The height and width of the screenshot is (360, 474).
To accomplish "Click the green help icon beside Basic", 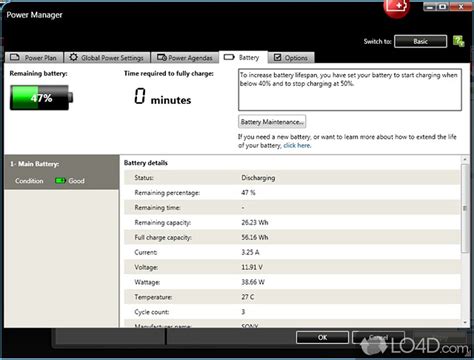I will [x=459, y=41].
